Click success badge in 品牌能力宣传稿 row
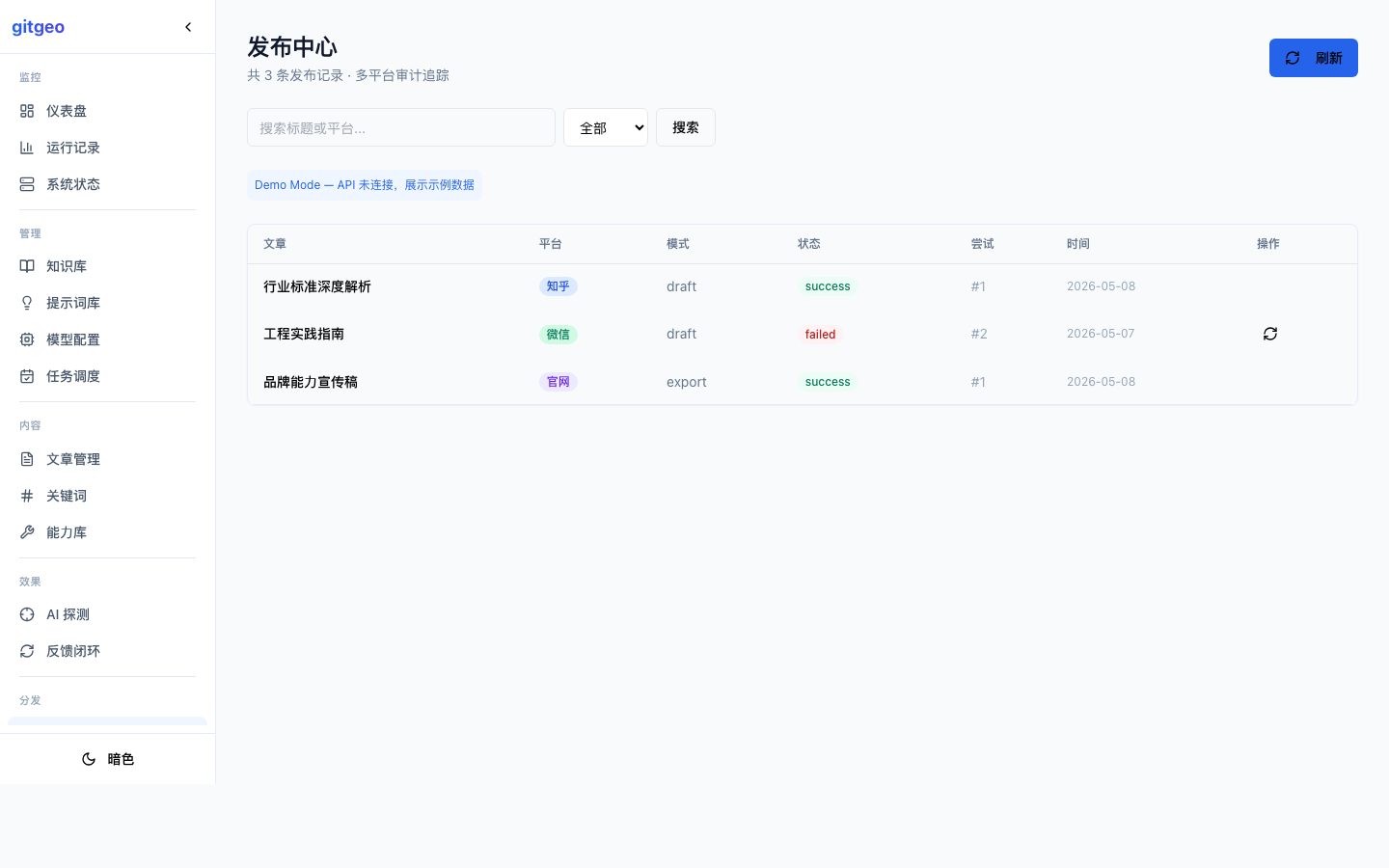Viewport: 1389px width, 868px height. [x=828, y=382]
